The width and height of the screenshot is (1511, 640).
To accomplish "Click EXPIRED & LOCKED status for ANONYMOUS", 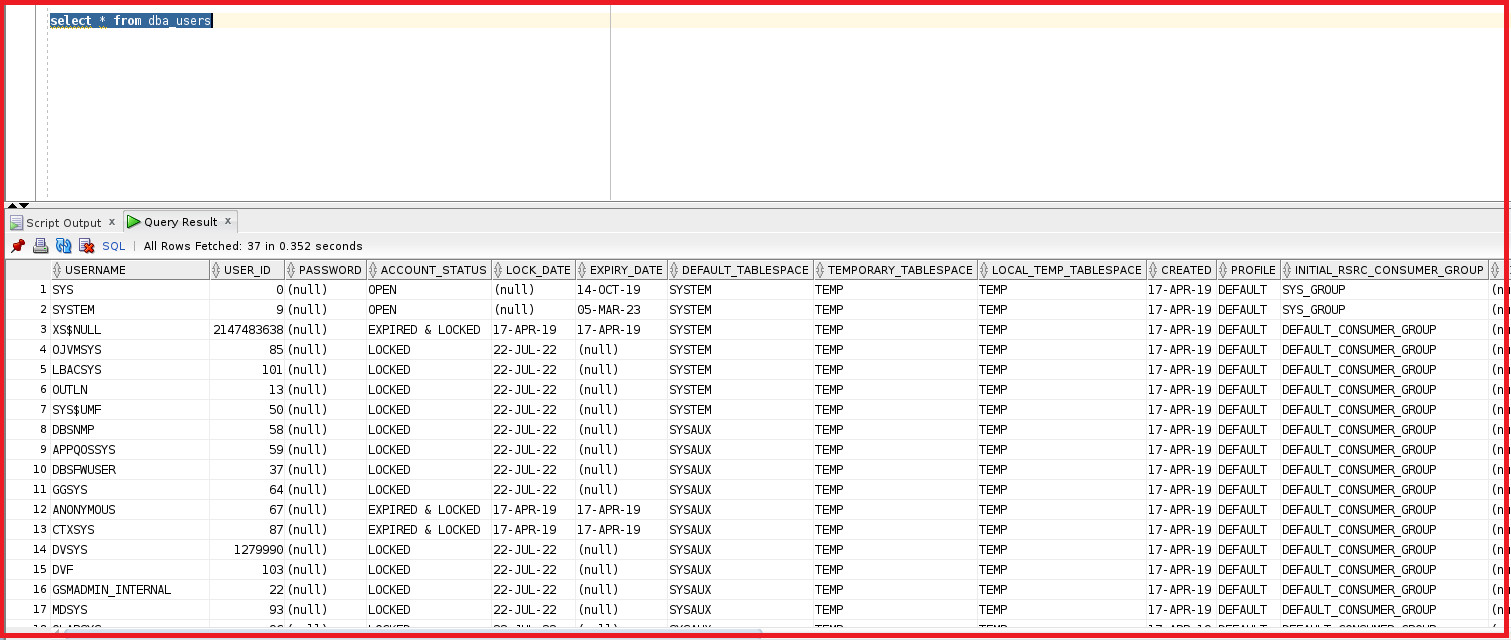I will tap(429, 510).
